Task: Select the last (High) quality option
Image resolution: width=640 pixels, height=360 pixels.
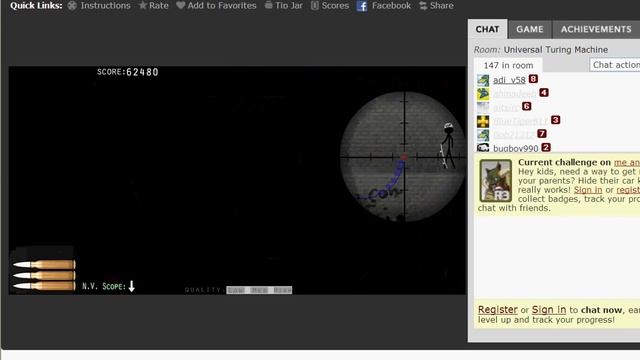Action: pyautogui.click(x=282, y=290)
